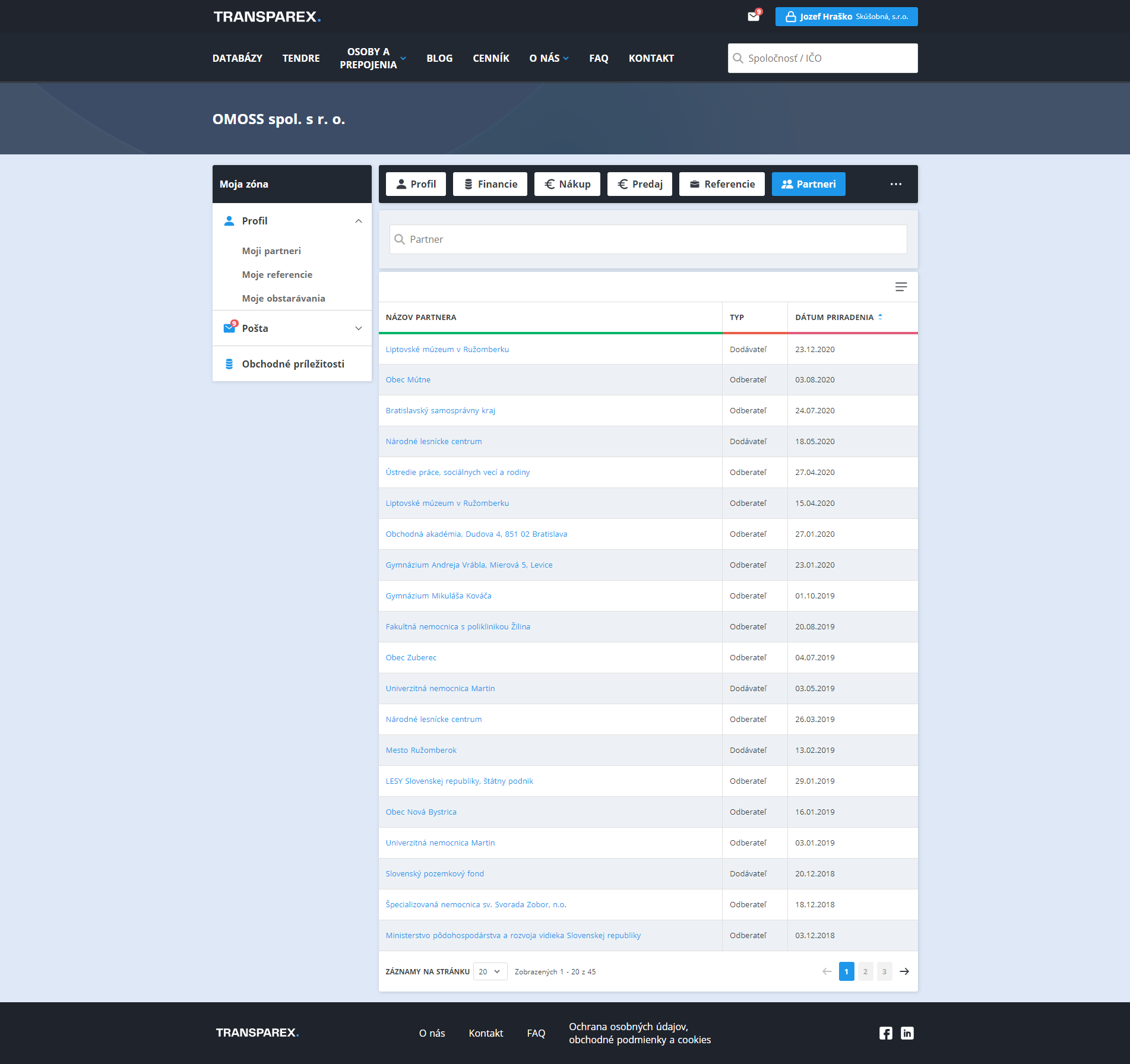This screenshot has height=1064, width=1130.
Task: Go to next page with right arrow
Action: (x=904, y=971)
